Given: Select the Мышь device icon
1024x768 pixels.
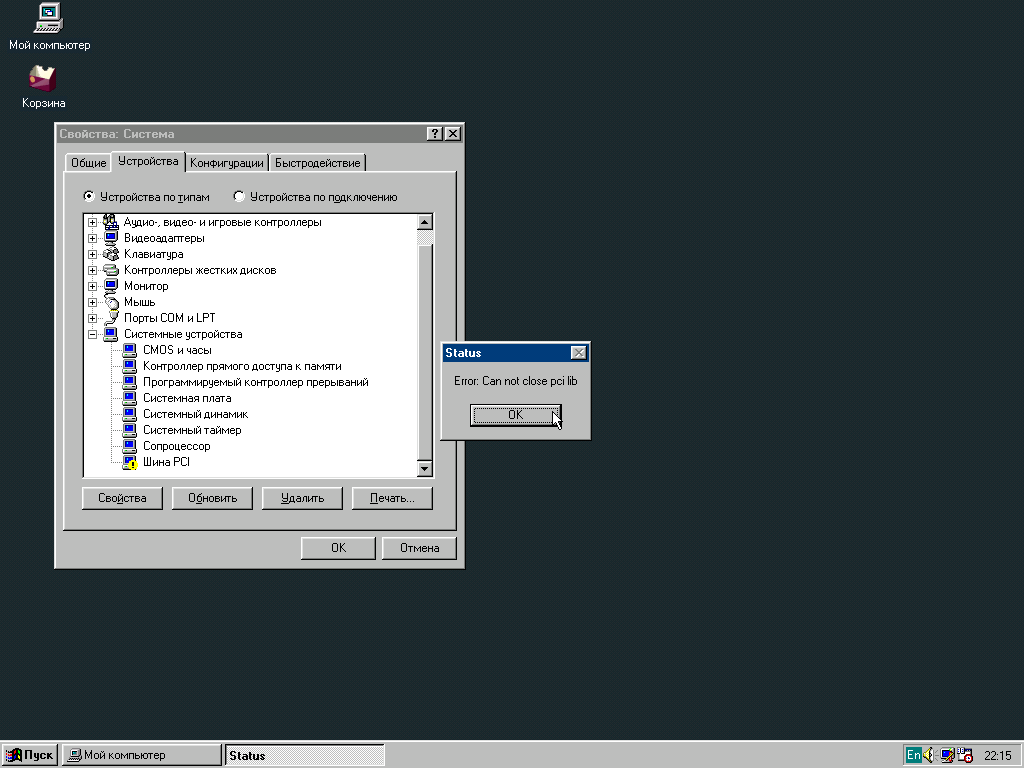Looking at the screenshot, I should (110, 302).
